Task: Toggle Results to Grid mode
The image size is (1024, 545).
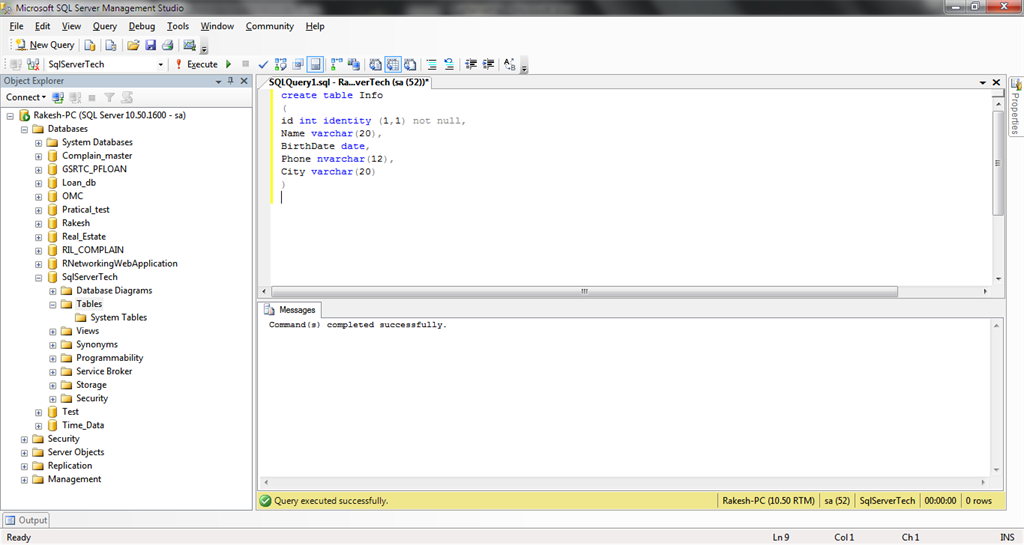Action: pos(392,64)
